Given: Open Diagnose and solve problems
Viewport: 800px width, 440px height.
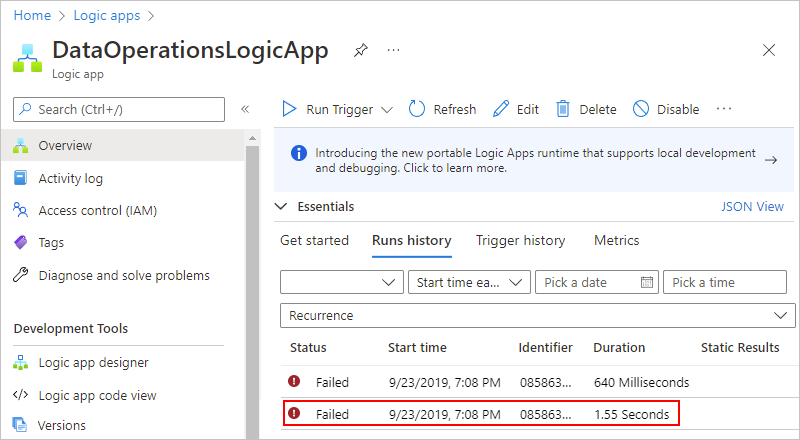Looking at the screenshot, I should [x=122, y=275].
